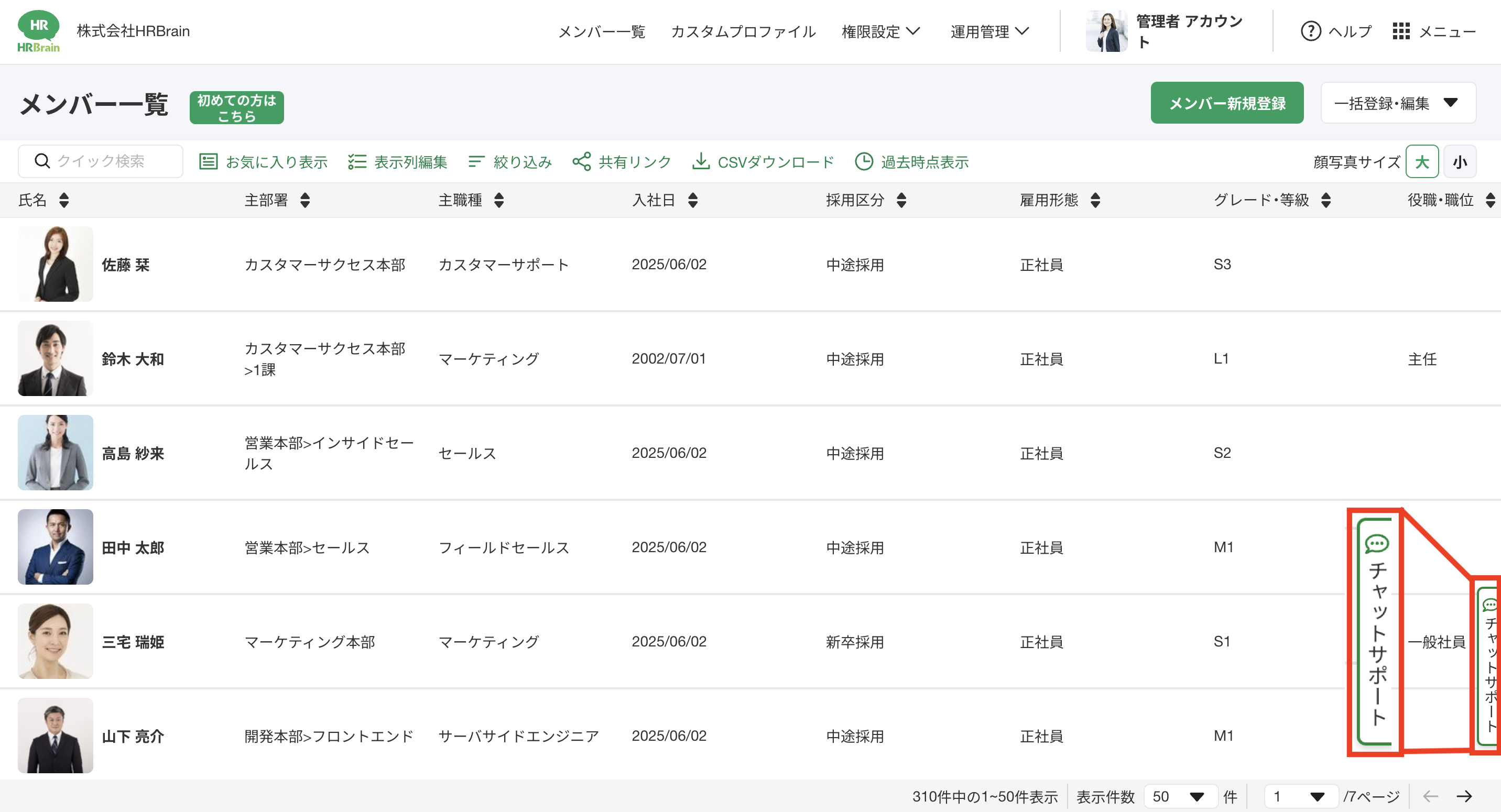Click the past time display clock icon

click(x=864, y=161)
